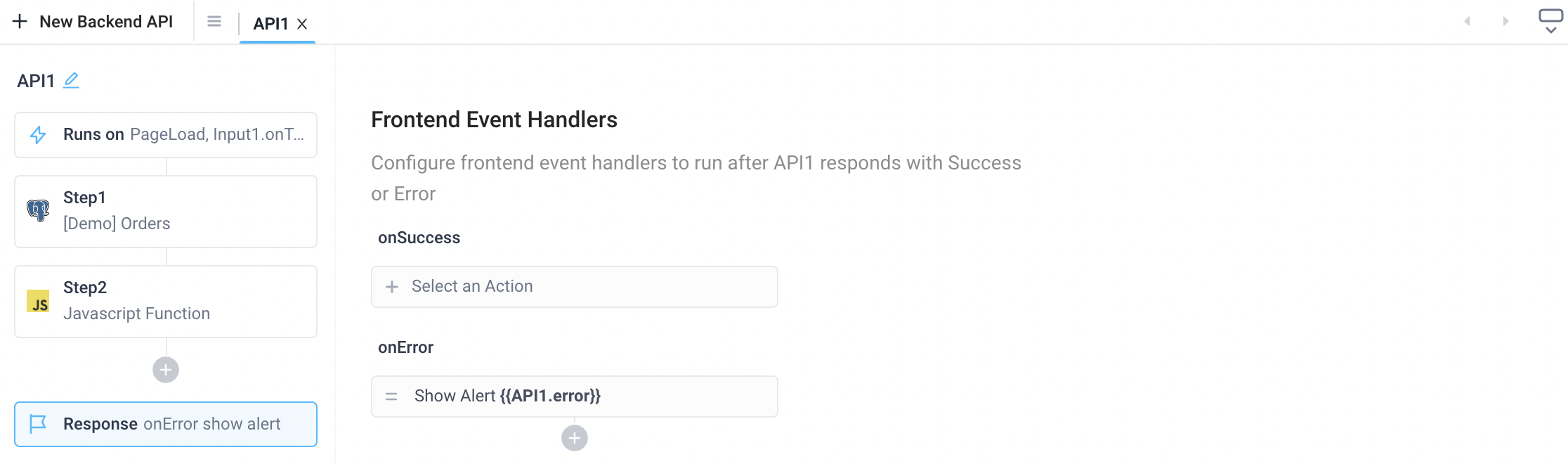Add another onError handler with the plus icon

(x=574, y=438)
